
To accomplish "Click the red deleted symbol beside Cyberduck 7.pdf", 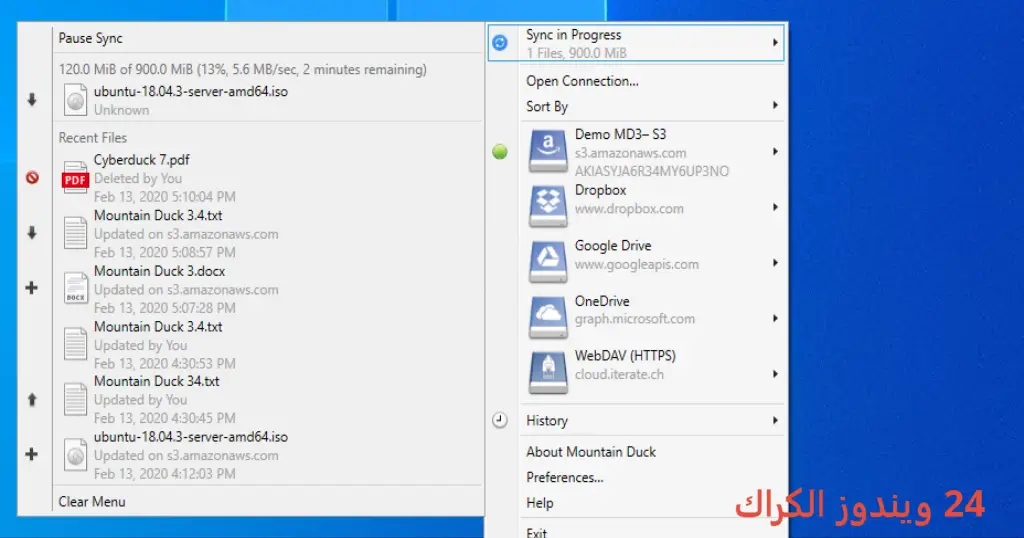I will 32,178.
